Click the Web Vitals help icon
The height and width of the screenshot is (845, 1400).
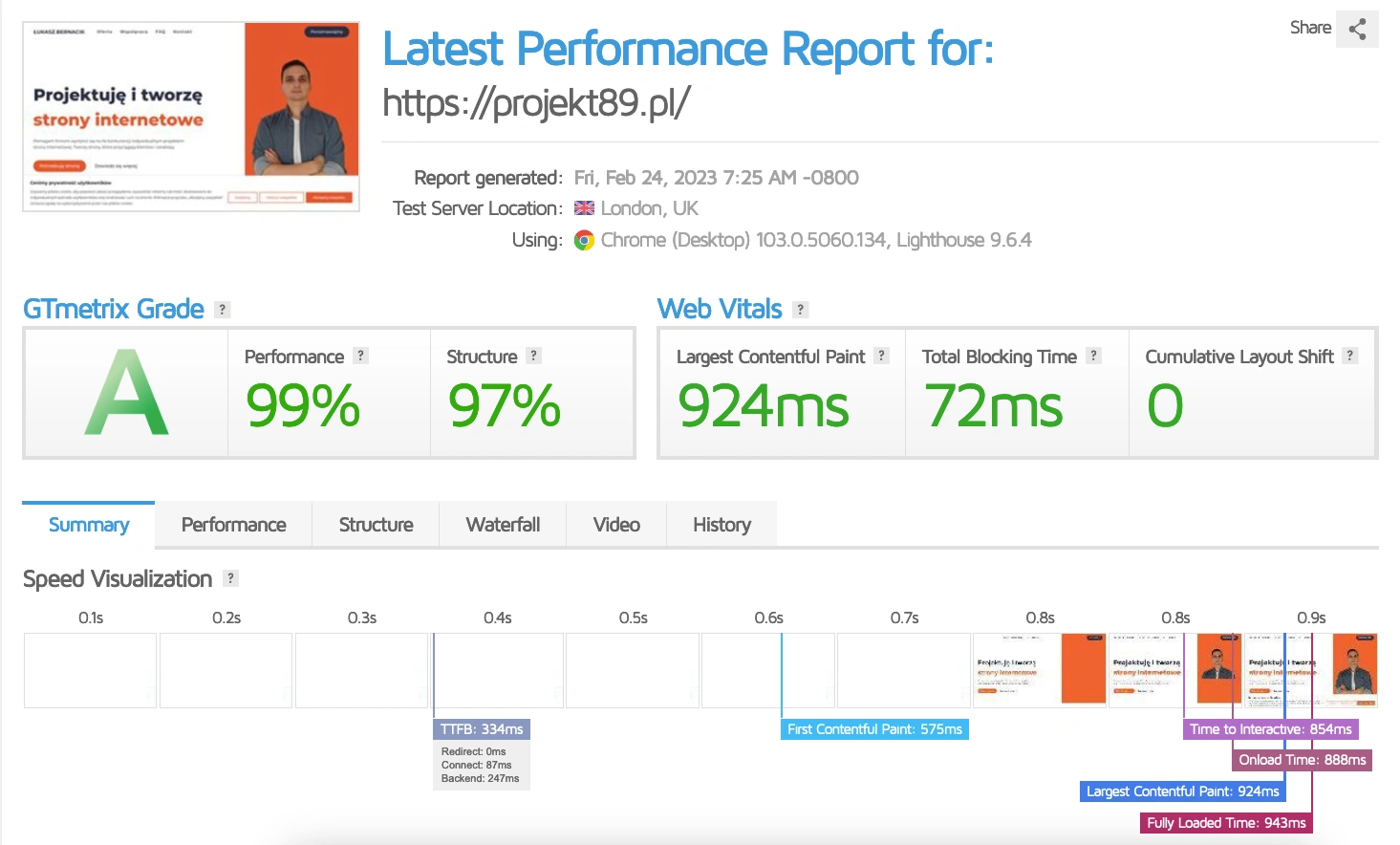tap(801, 310)
